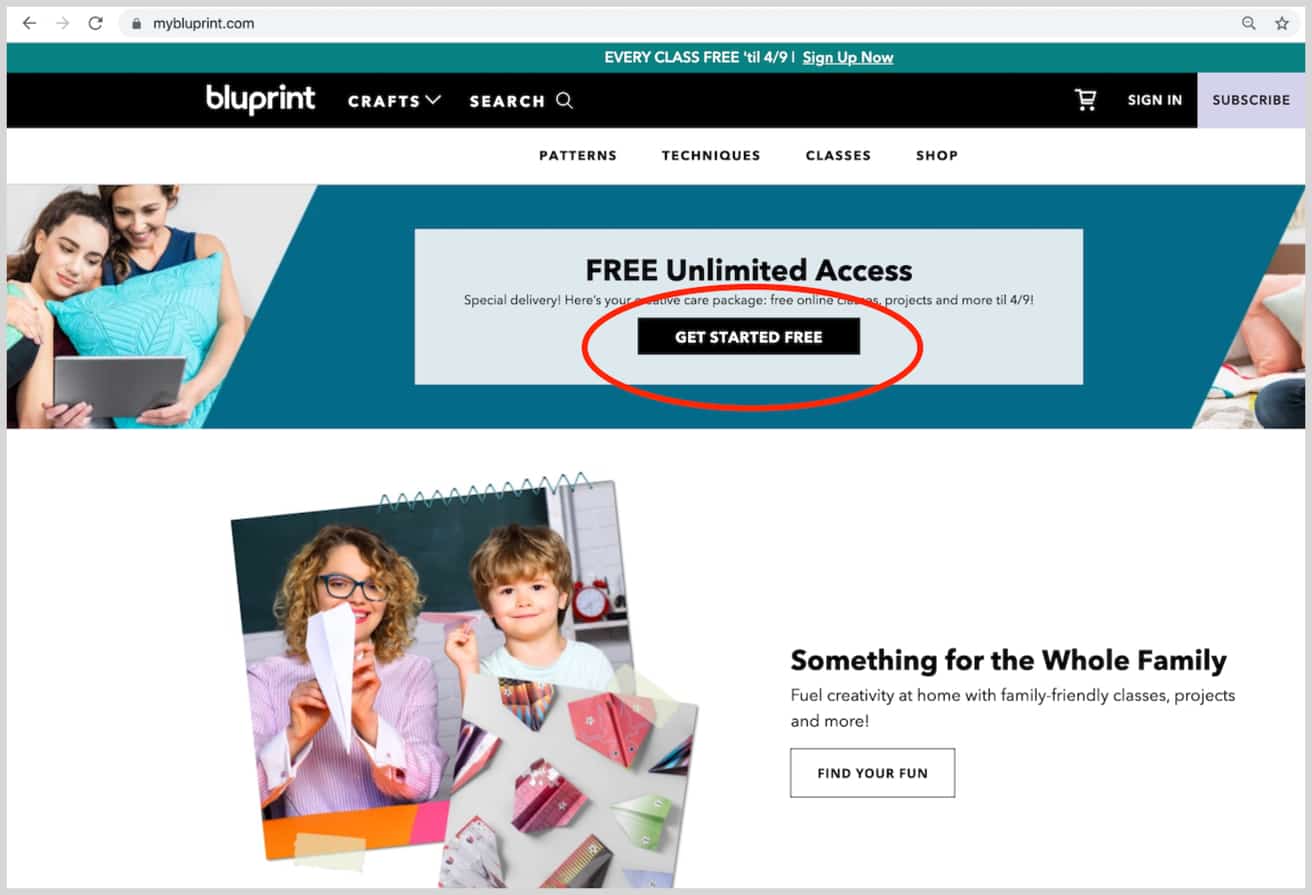1312x895 pixels.
Task: Reload the page with the refresh icon
Action: click(95, 23)
